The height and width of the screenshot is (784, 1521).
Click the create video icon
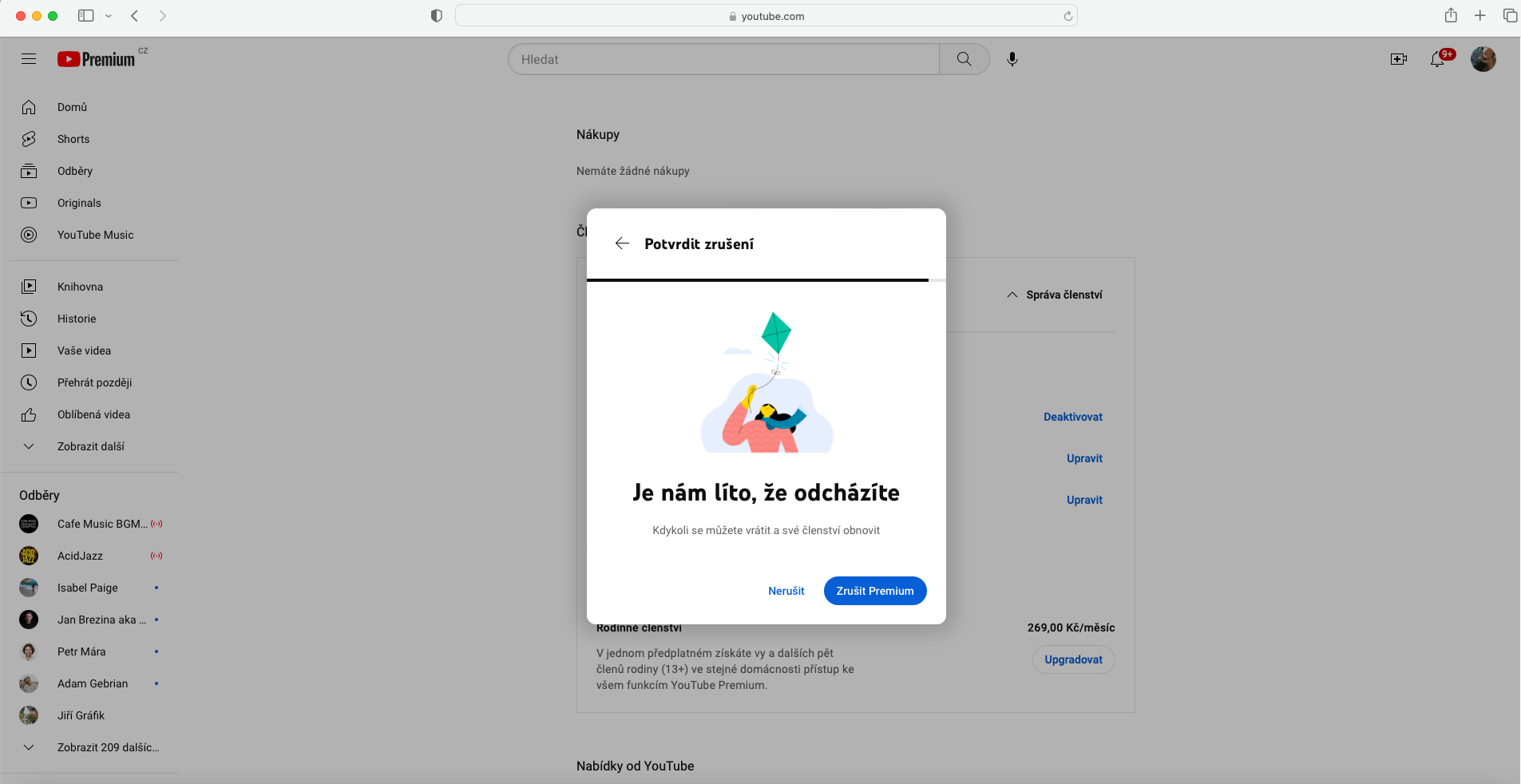[1398, 59]
